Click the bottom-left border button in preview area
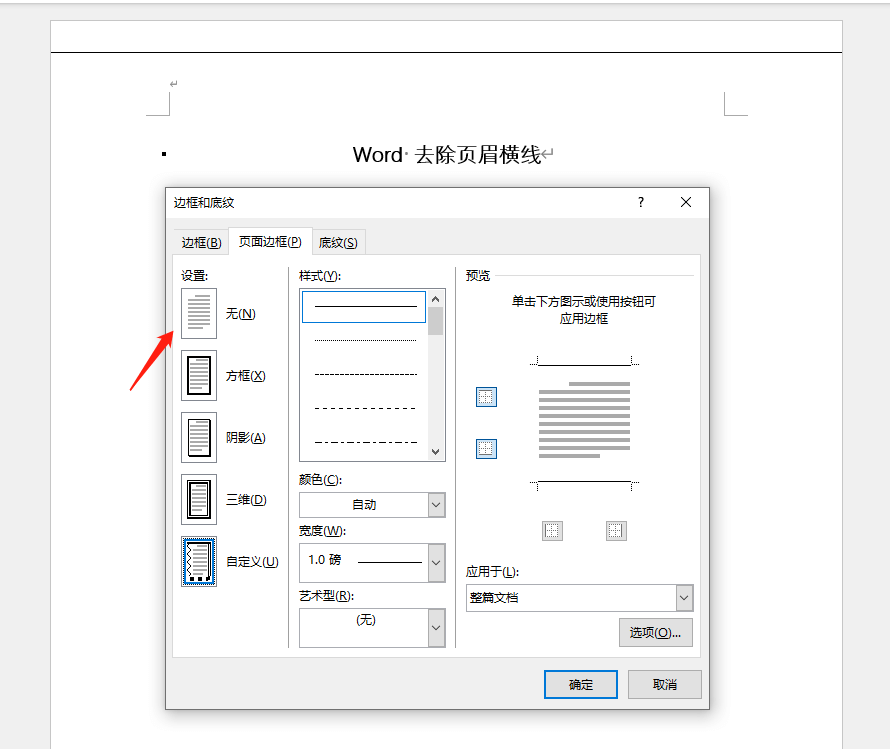The image size is (890, 749). [x=553, y=530]
